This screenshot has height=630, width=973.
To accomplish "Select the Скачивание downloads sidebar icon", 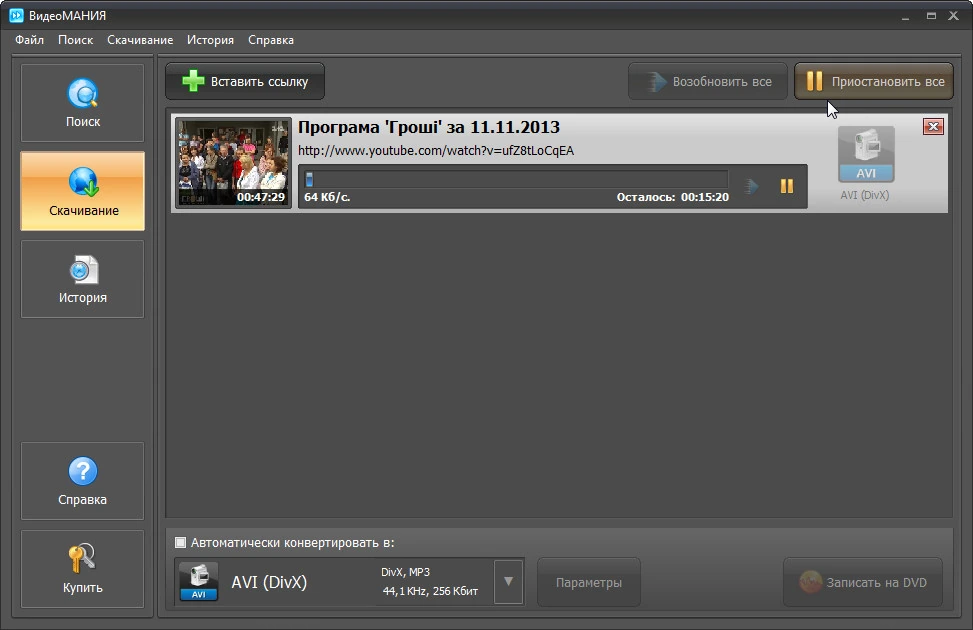I will point(83,182).
